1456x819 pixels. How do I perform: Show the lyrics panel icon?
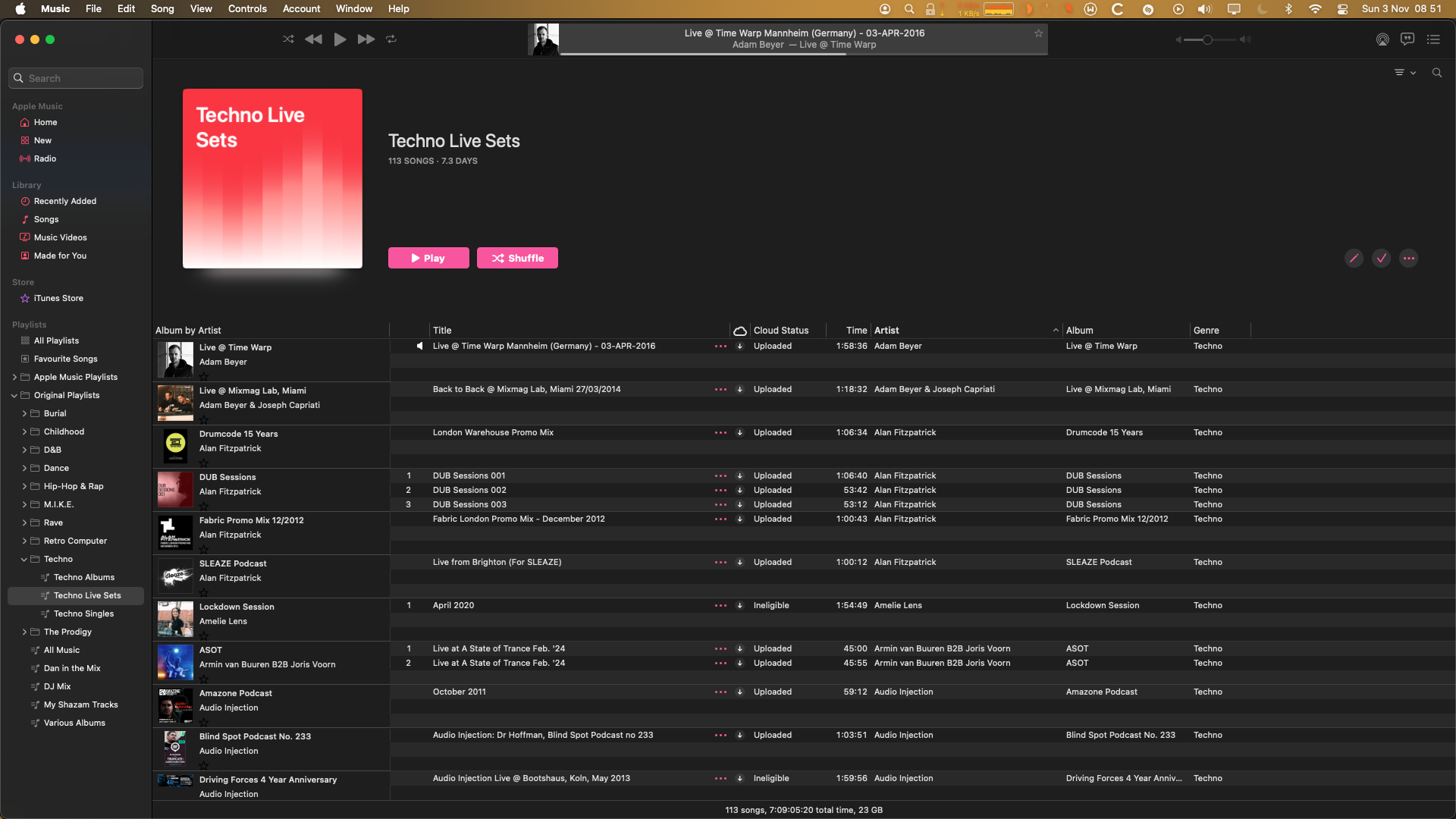coord(1407,39)
